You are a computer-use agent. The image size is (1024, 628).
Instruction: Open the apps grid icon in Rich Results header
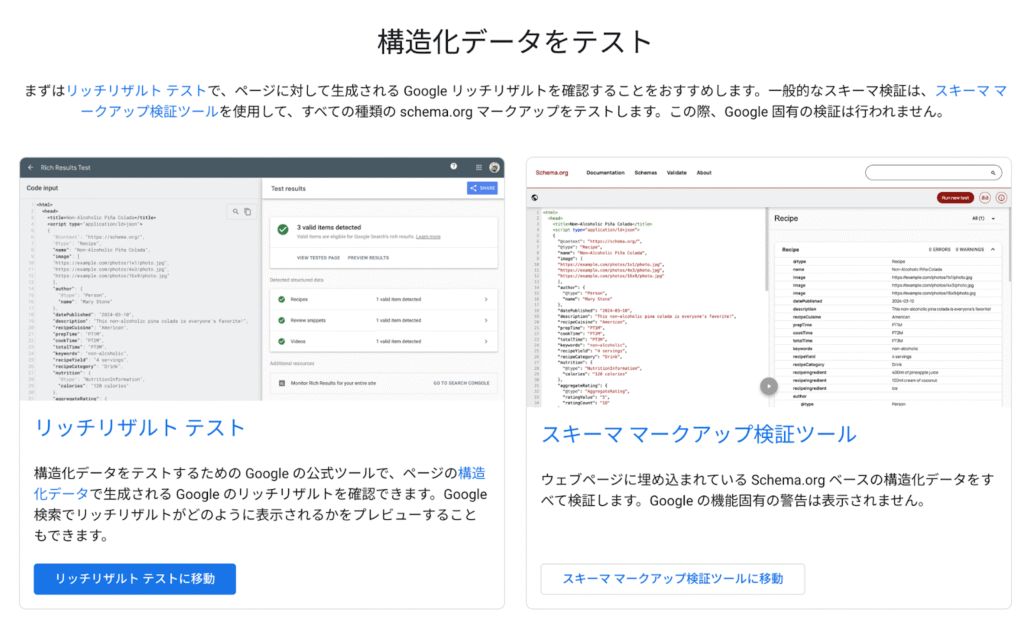[478, 167]
